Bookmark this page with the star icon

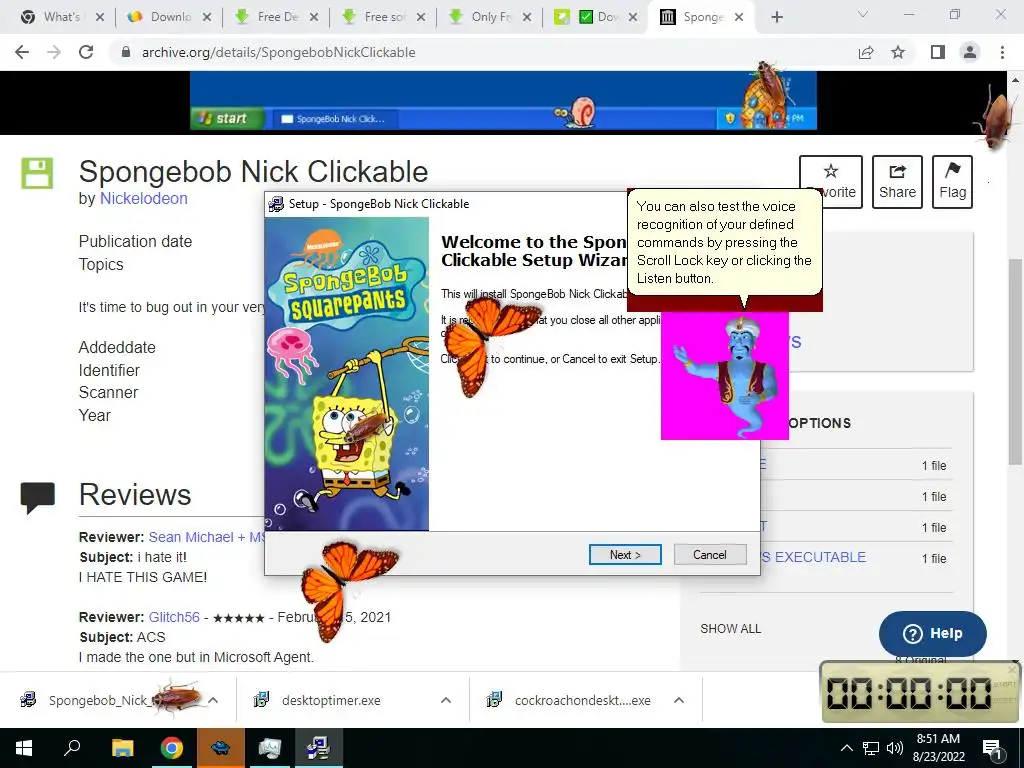coord(898,52)
